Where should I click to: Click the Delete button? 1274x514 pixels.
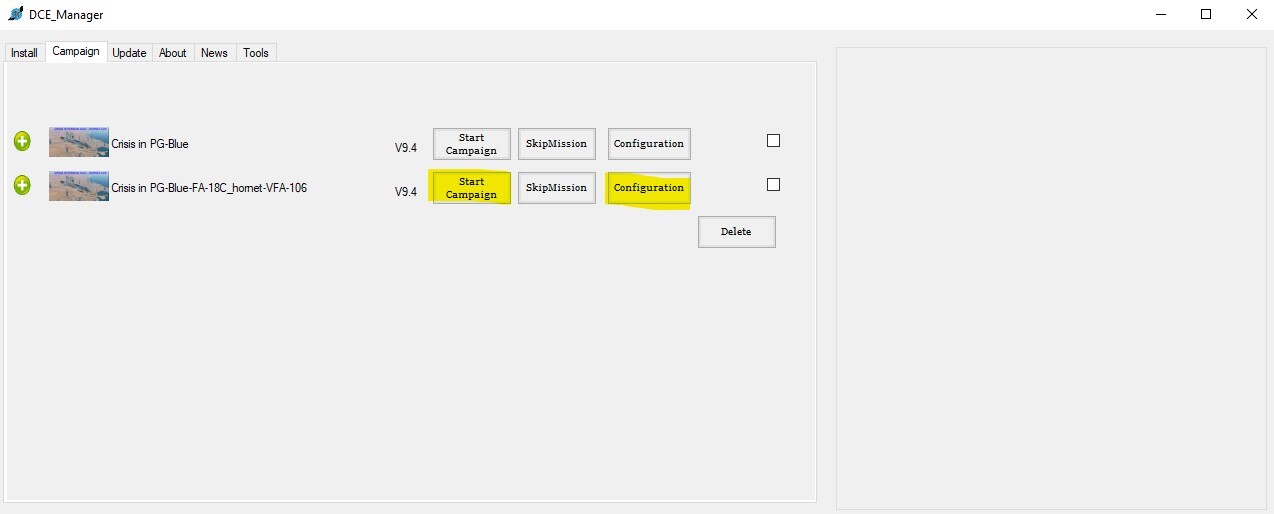[x=736, y=232]
